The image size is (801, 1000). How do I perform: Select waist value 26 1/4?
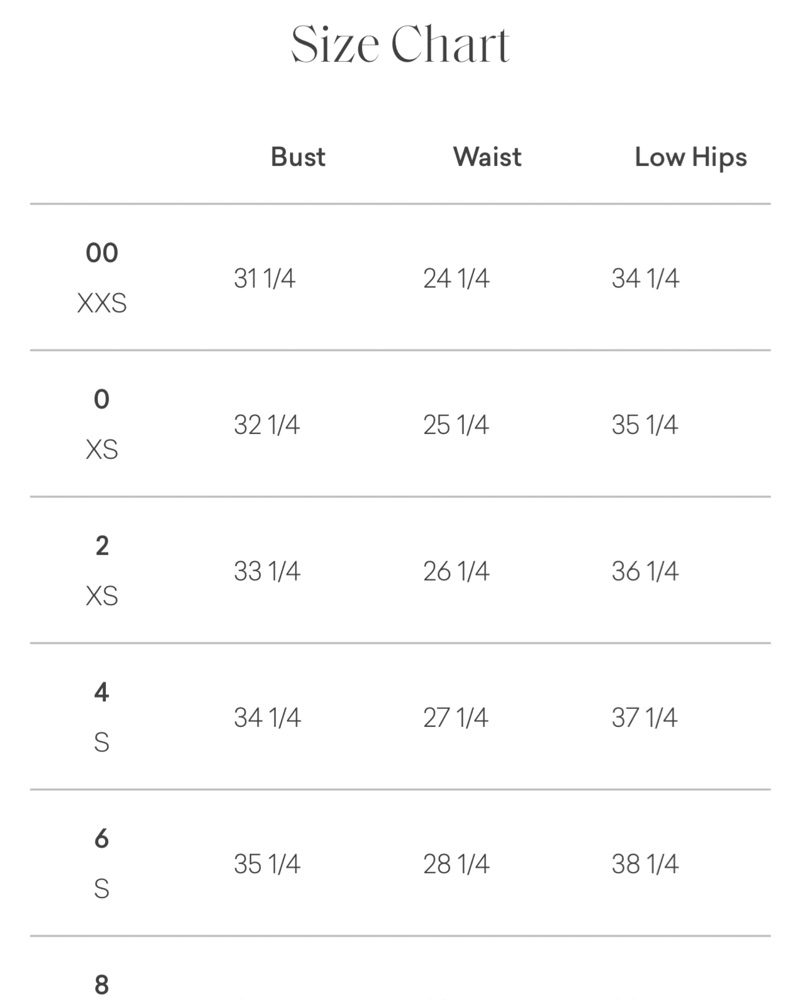click(x=456, y=571)
